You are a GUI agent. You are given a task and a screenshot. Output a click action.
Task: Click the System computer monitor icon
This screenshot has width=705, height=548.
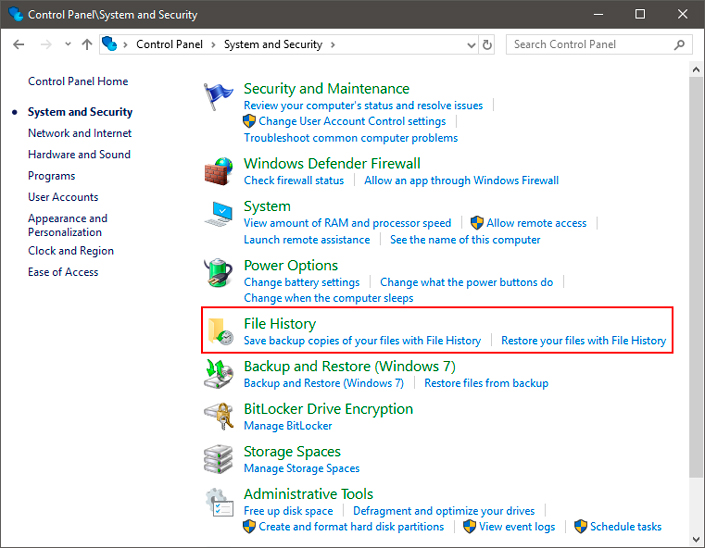pos(219,214)
